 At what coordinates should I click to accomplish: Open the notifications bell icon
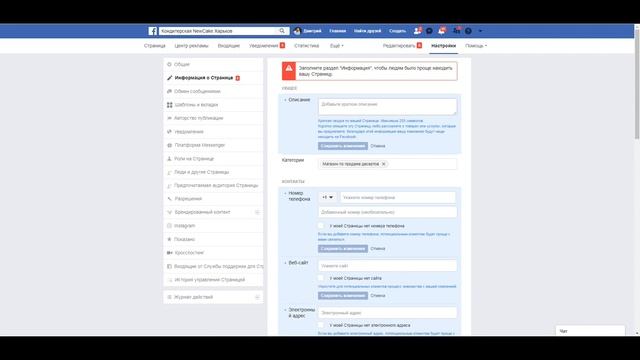click(x=442, y=31)
